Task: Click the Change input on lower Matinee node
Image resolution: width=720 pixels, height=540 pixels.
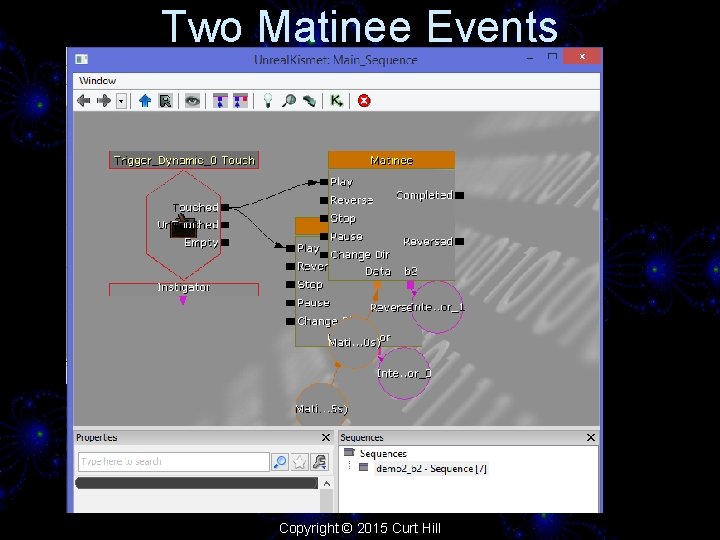Action: [x=291, y=321]
